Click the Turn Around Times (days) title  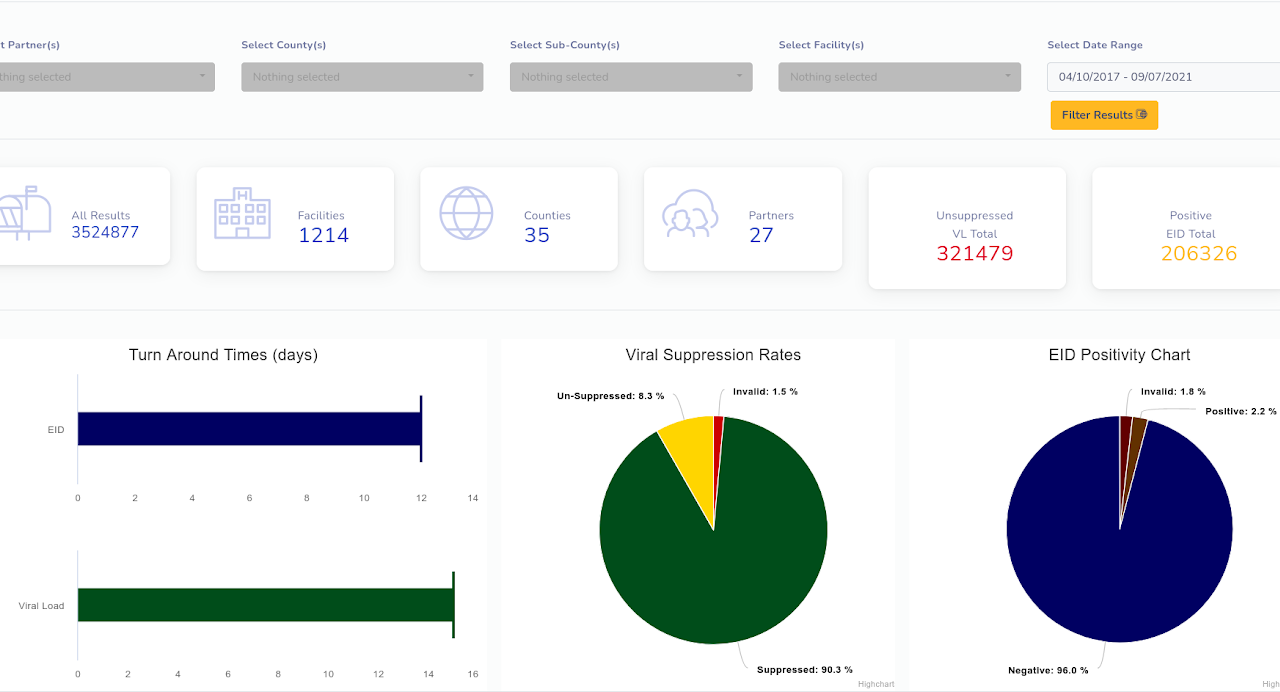[223, 355]
